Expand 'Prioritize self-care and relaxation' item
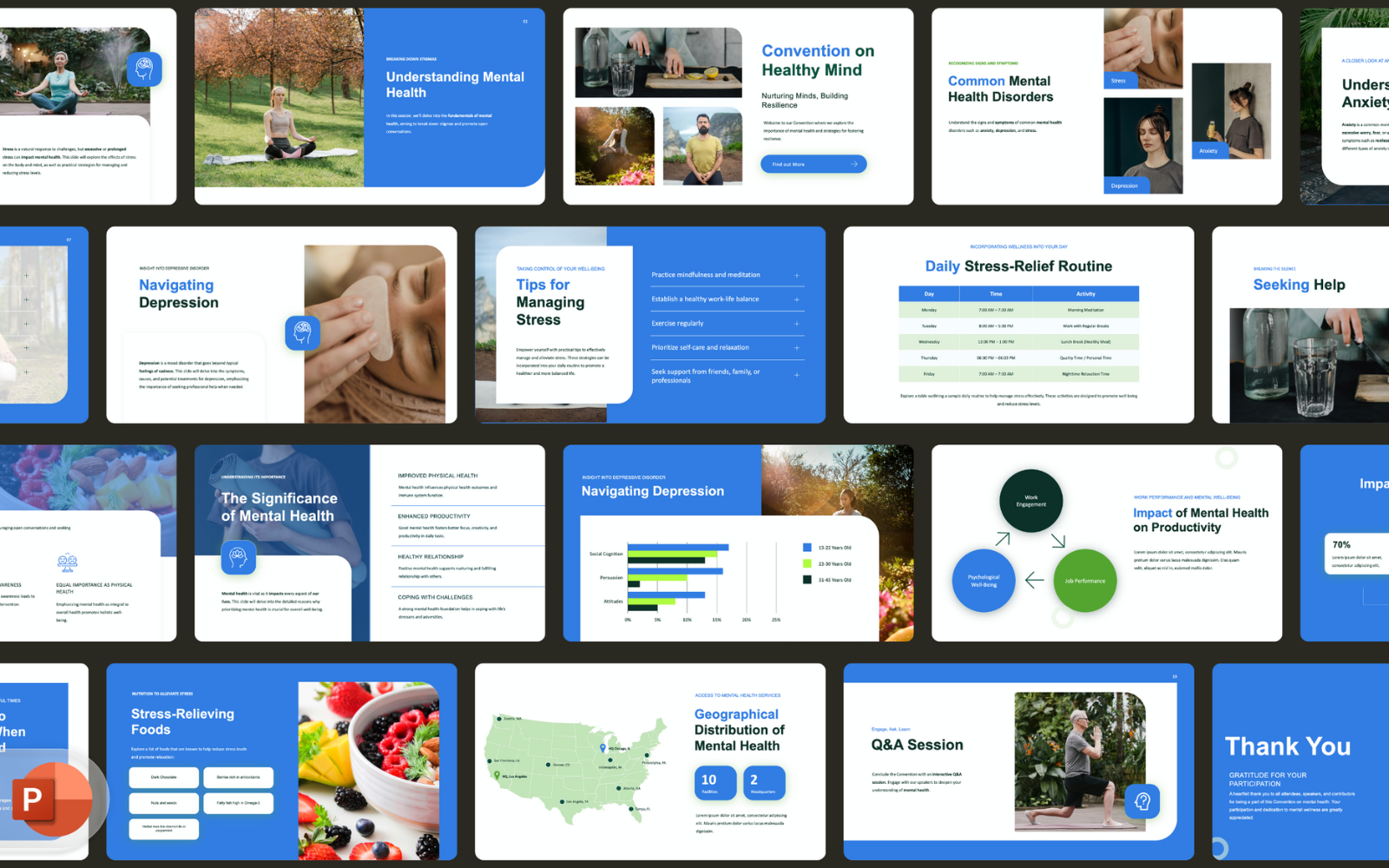Screen dimensions: 1389x868 [x=796, y=348]
